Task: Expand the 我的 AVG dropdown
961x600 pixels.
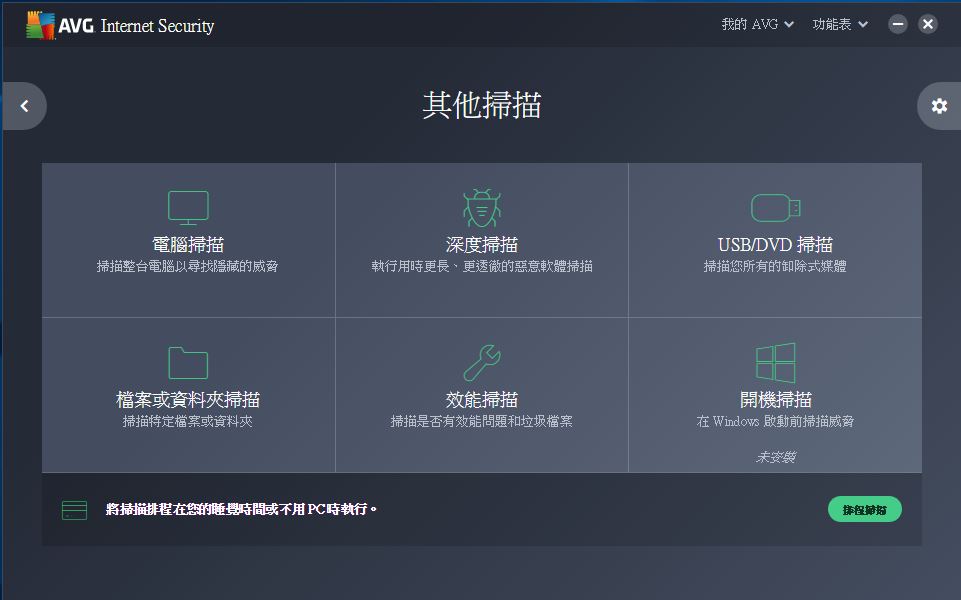Action: pyautogui.click(x=757, y=24)
